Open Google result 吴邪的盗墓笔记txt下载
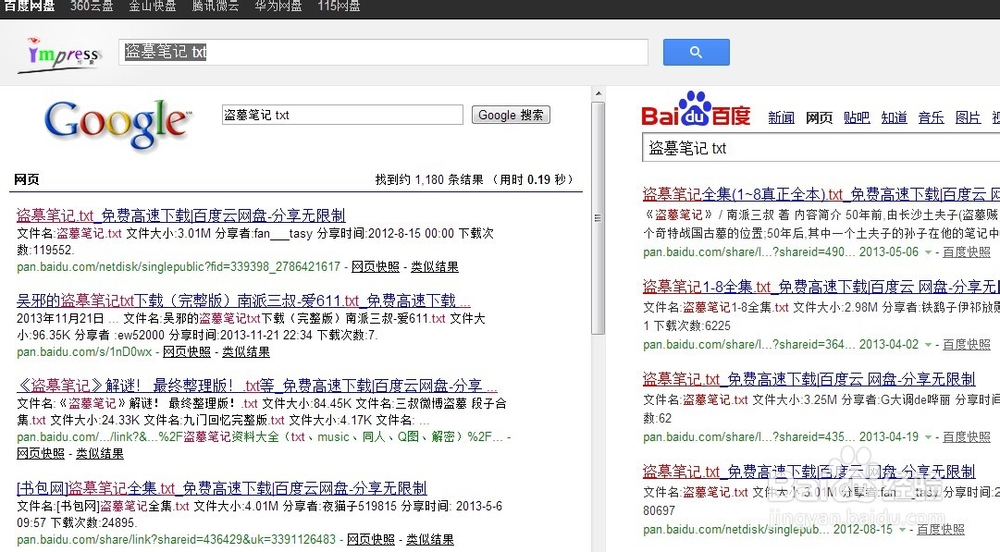 (244, 300)
